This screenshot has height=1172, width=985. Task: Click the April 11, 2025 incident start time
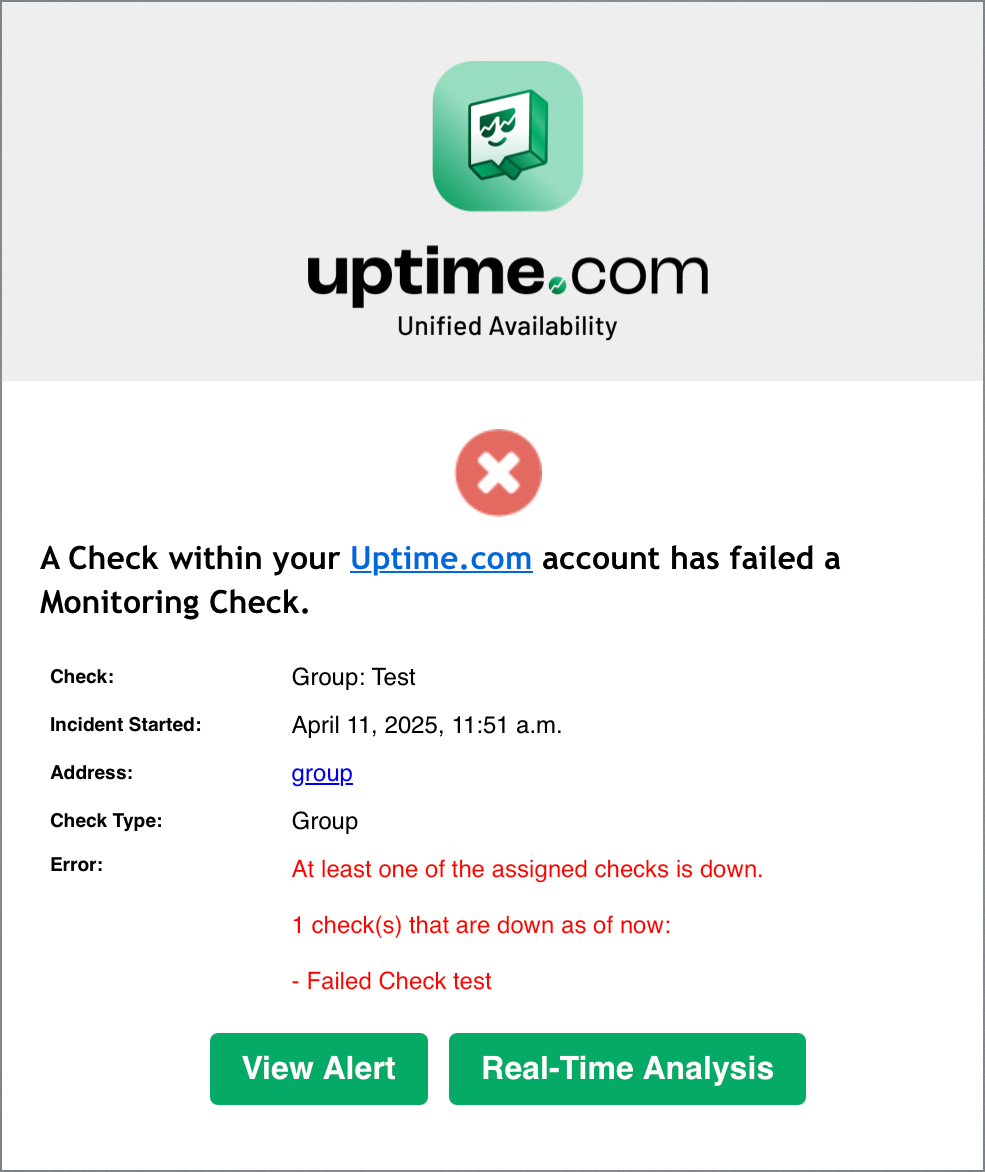427,725
